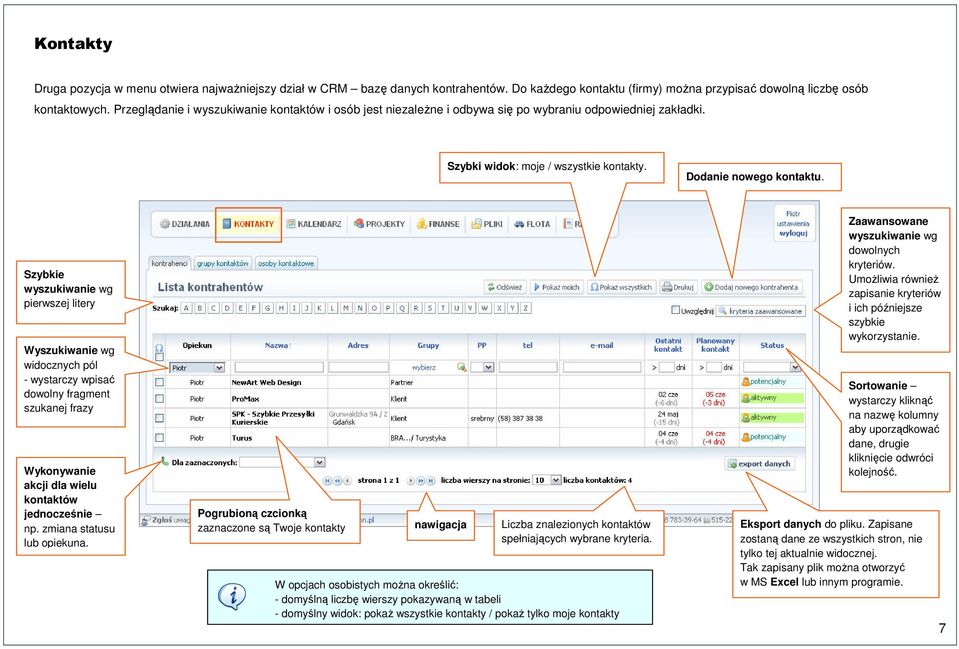Click the wyloguj link

click(793, 233)
